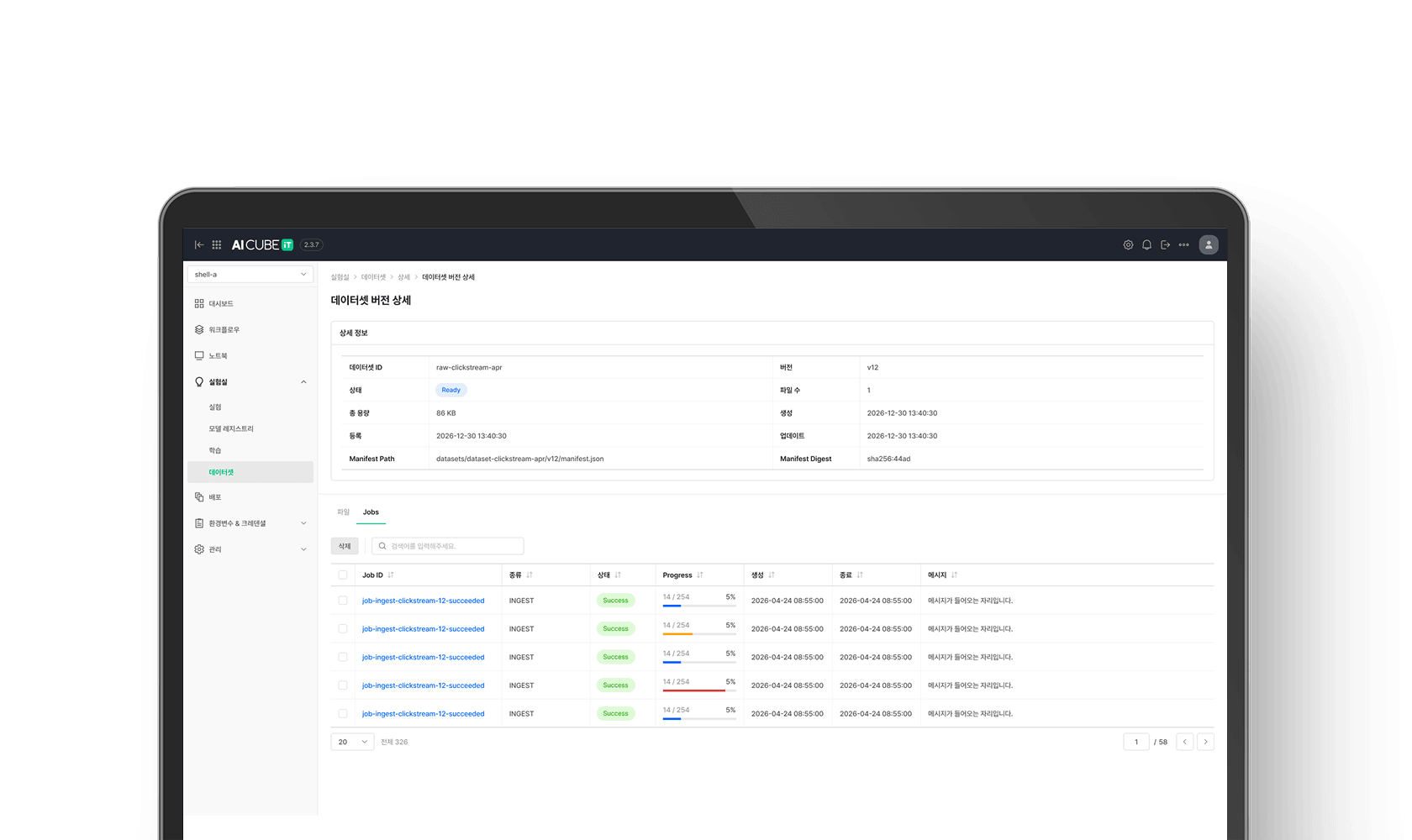
Task: Click 실험실 breadcrumb link
Action: [340, 277]
